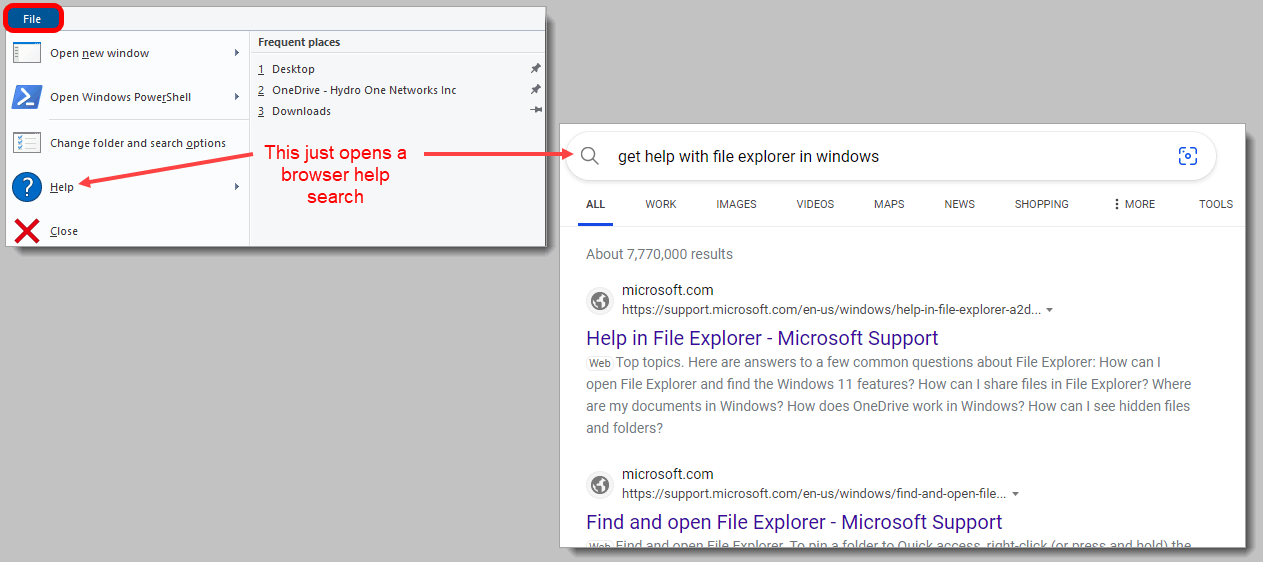Screen dimensions: 1263x562
Task: Select the ALL results tab
Action: [596, 204]
